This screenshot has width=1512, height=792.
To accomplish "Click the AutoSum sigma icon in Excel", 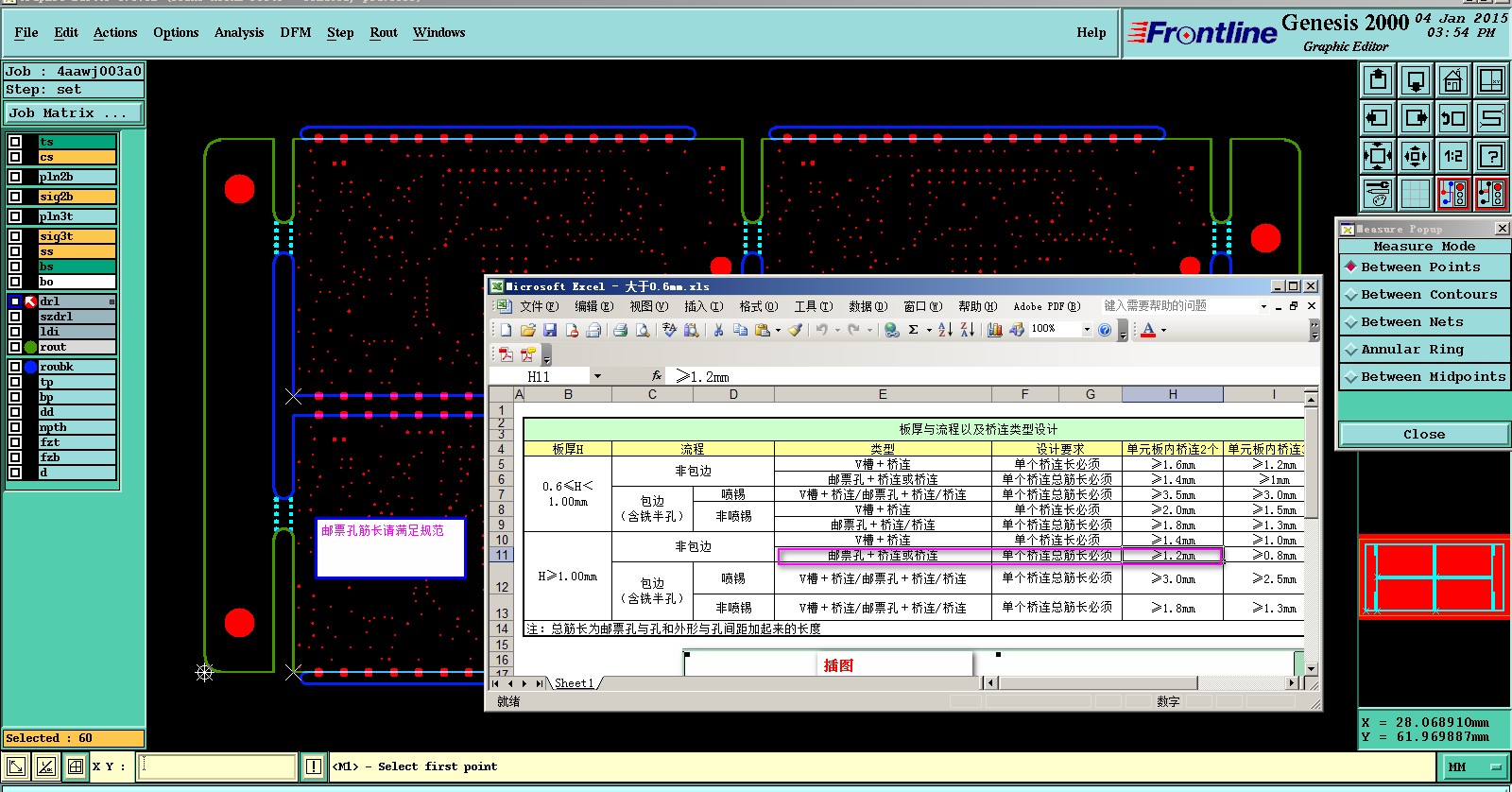I will click(913, 330).
